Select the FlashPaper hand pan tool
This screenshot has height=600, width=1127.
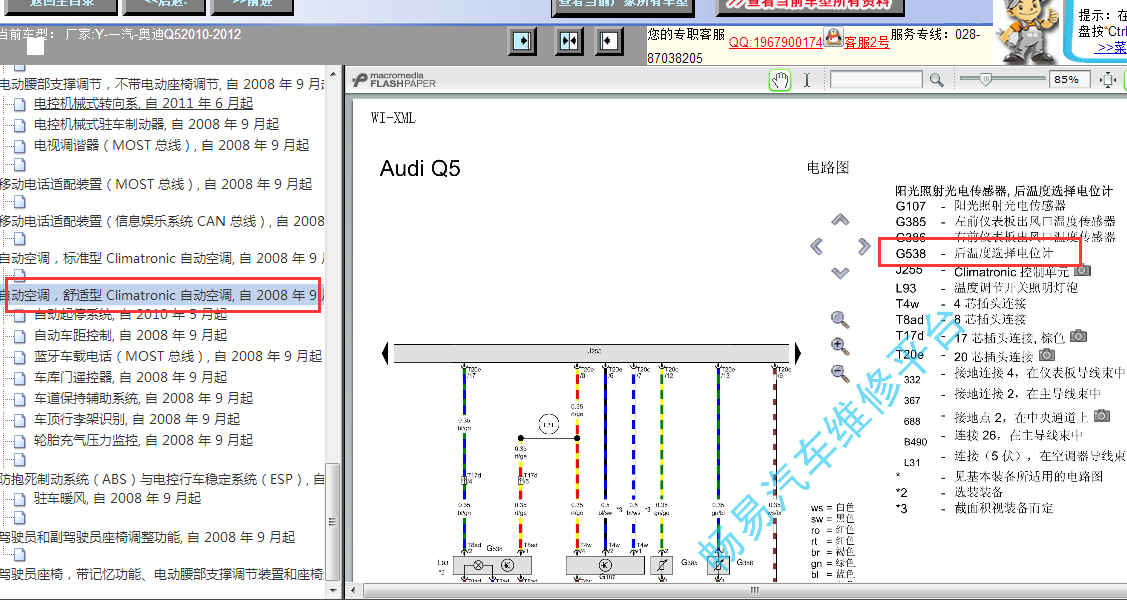pyautogui.click(x=780, y=80)
